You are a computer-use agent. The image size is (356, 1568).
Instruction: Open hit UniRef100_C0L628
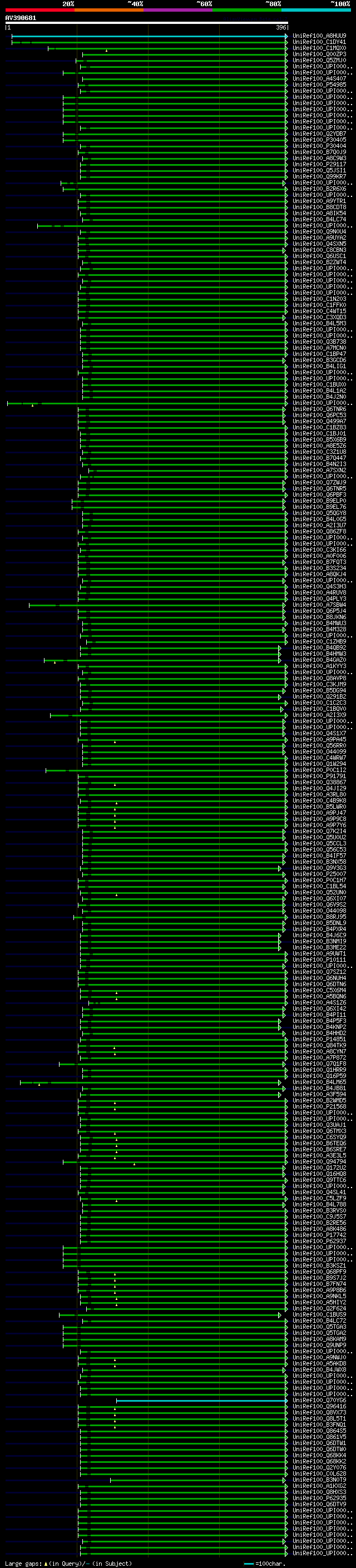[319, 1474]
